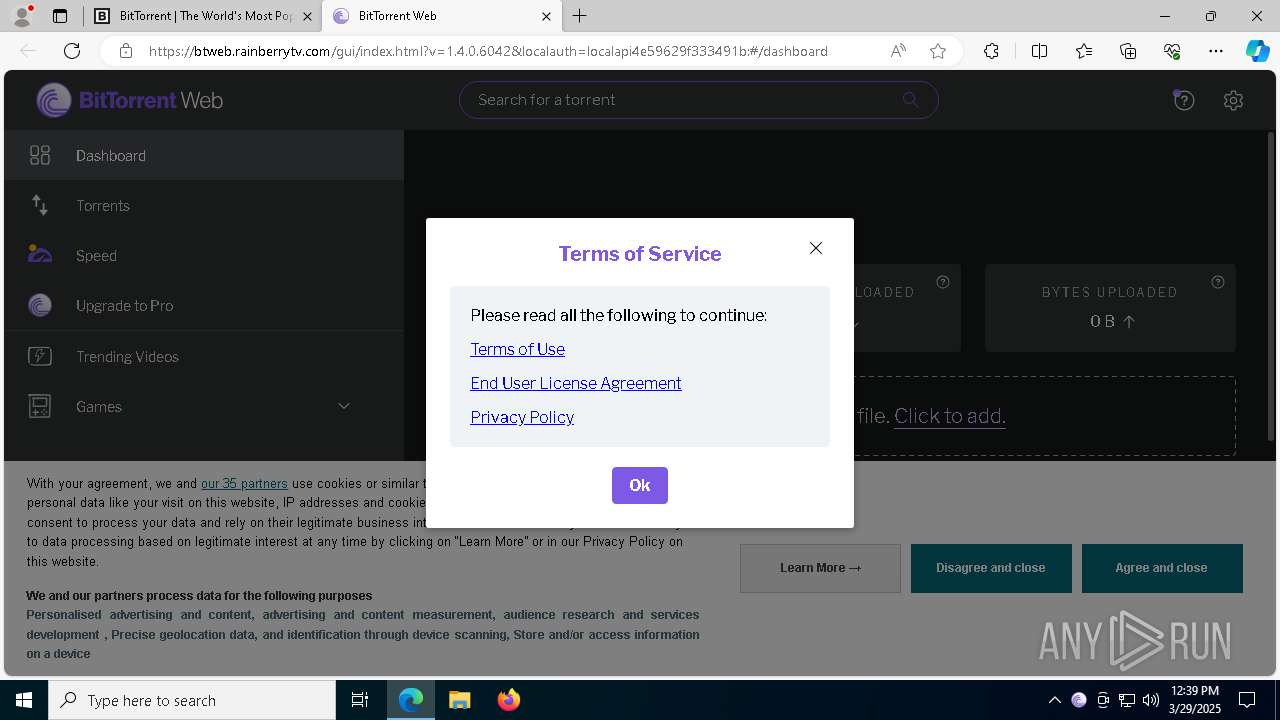Image resolution: width=1280 pixels, height=720 pixels.
Task: Click the Trending Videos lightning icon
Action: coord(40,356)
